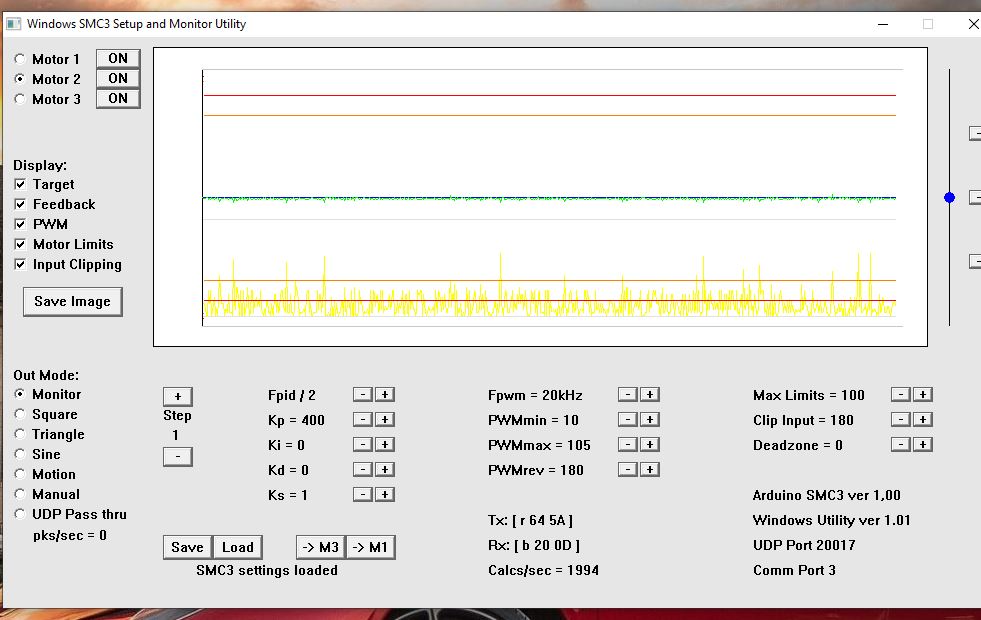Toggle the ON button for Motor 3

[x=118, y=99]
